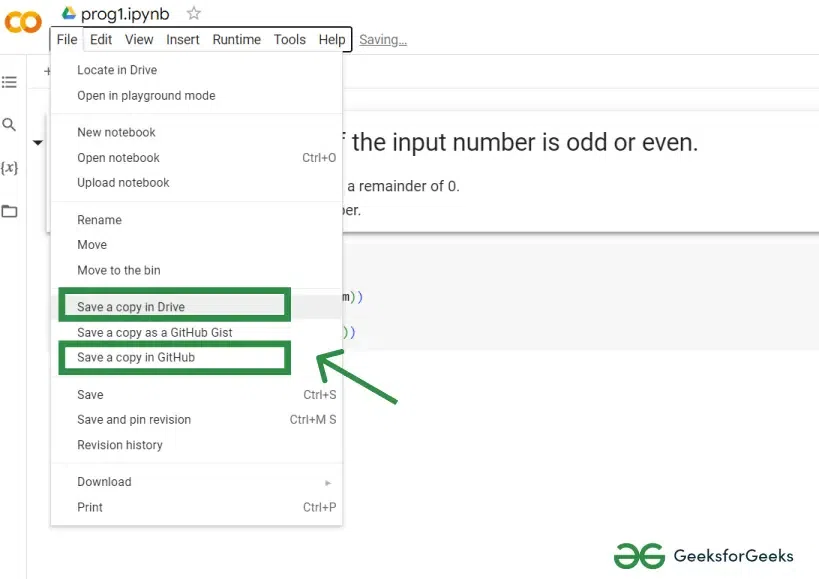The image size is (819, 579).
Task: Open the table of contents sidebar icon
Action: (9, 82)
